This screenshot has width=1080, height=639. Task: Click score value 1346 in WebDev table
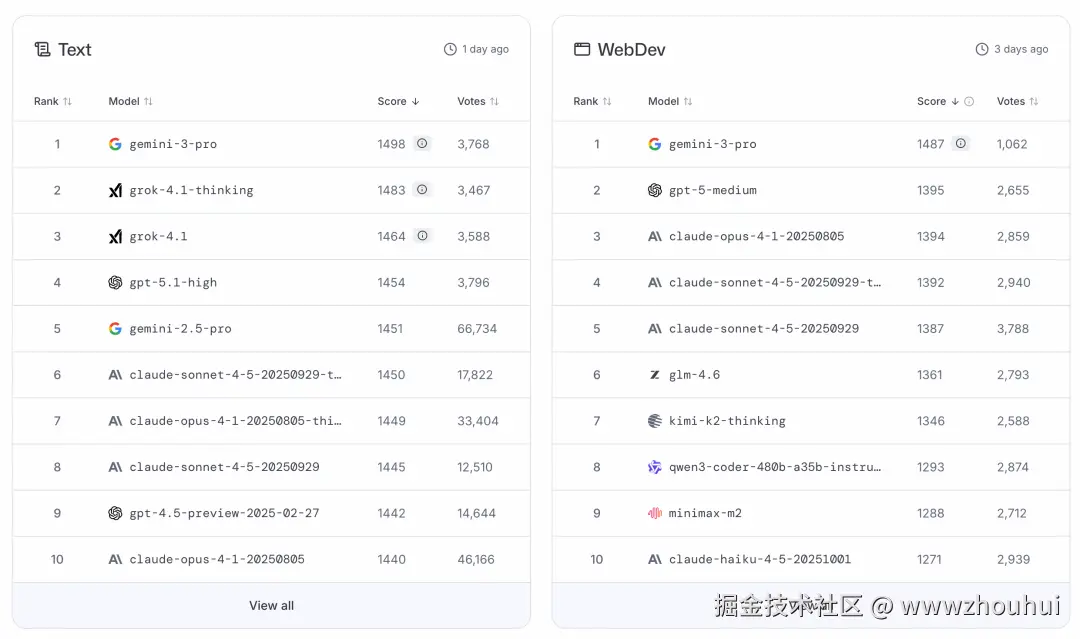(x=931, y=421)
